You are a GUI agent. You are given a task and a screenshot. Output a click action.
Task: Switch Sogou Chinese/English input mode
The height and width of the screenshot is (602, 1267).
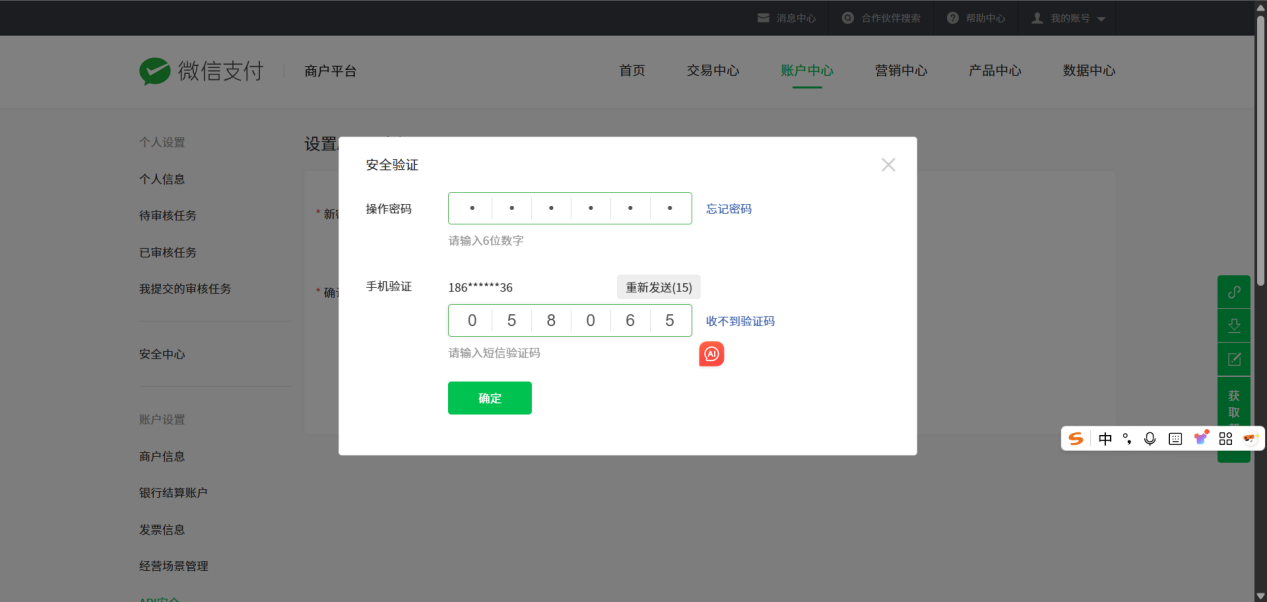1105,439
